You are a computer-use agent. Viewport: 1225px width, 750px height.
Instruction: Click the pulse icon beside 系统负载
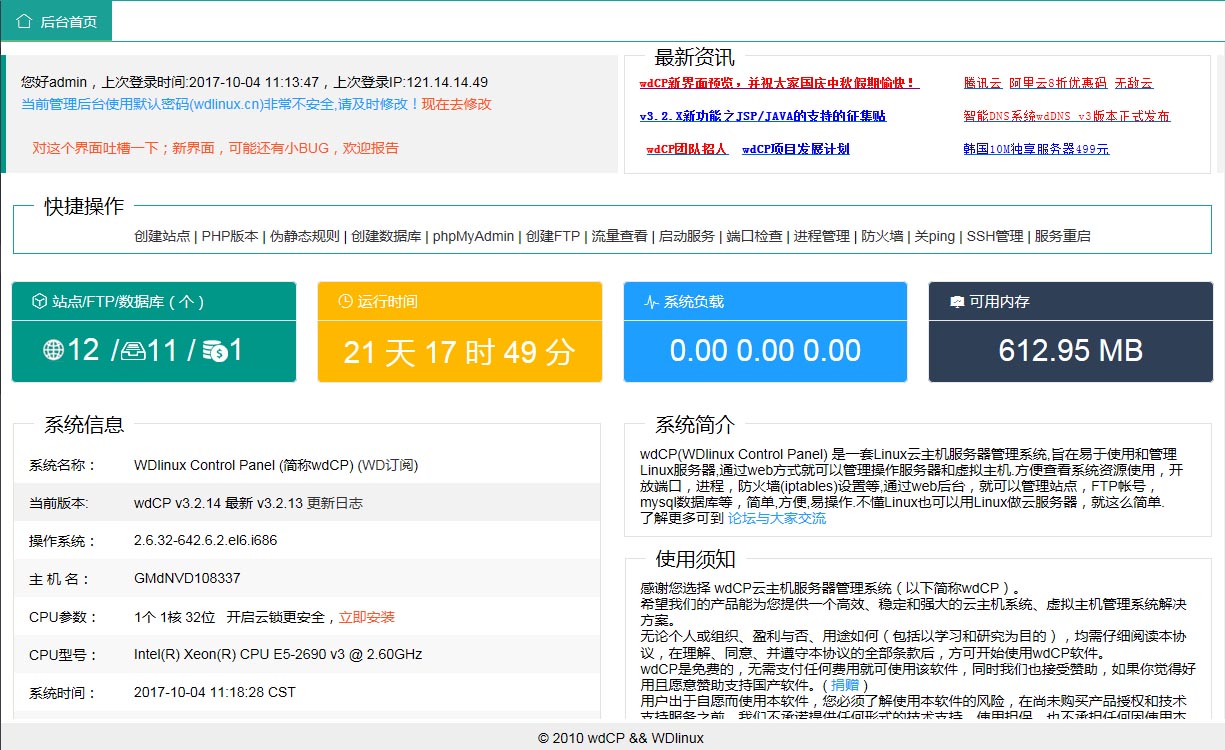click(651, 301)
